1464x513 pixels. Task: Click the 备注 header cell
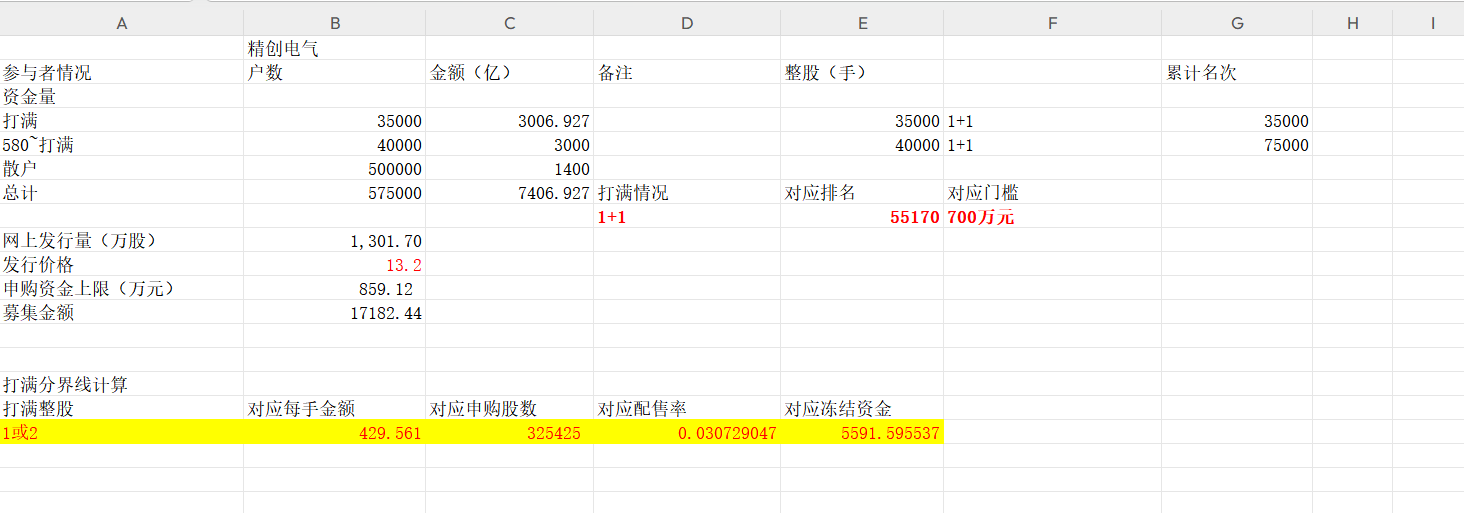click(687, 72)
